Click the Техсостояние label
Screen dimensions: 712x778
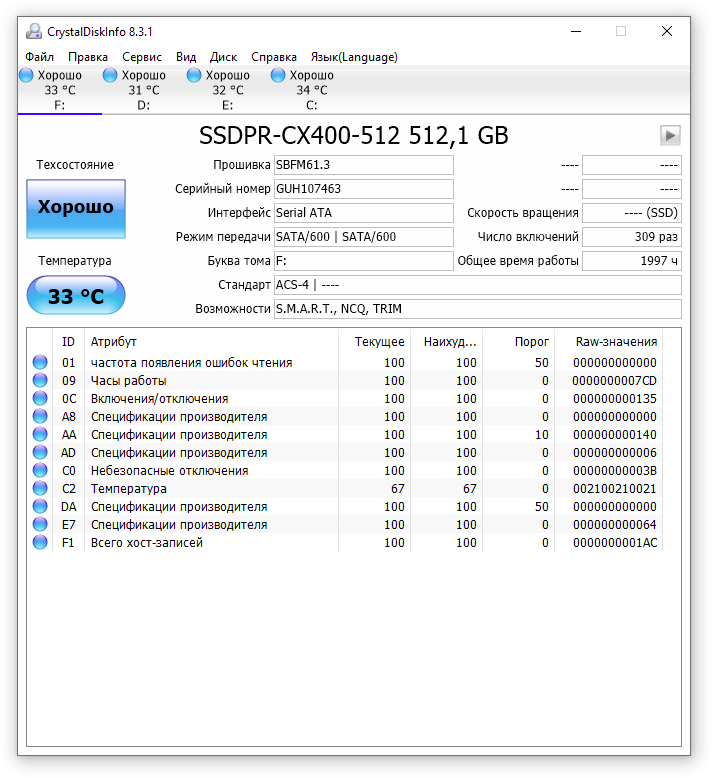coord(75,165)
